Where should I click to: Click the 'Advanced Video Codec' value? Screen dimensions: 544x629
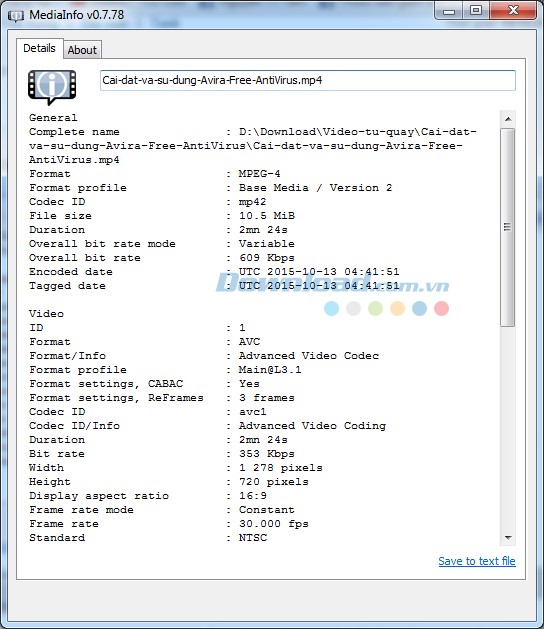point(309,356)
